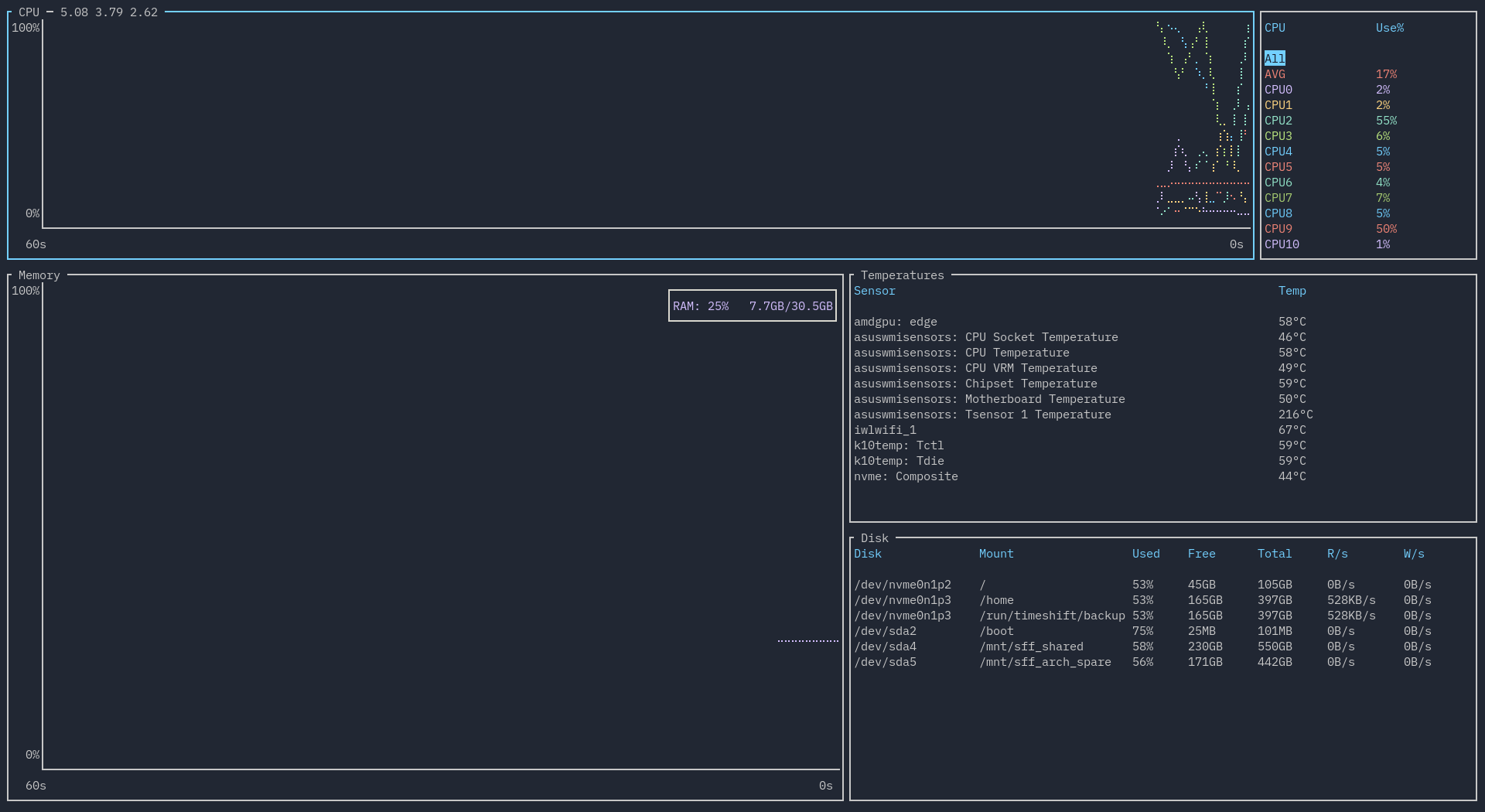Click the AVG row in the CPU list
1485x812 pixels.
click(x=1275, y=74)
